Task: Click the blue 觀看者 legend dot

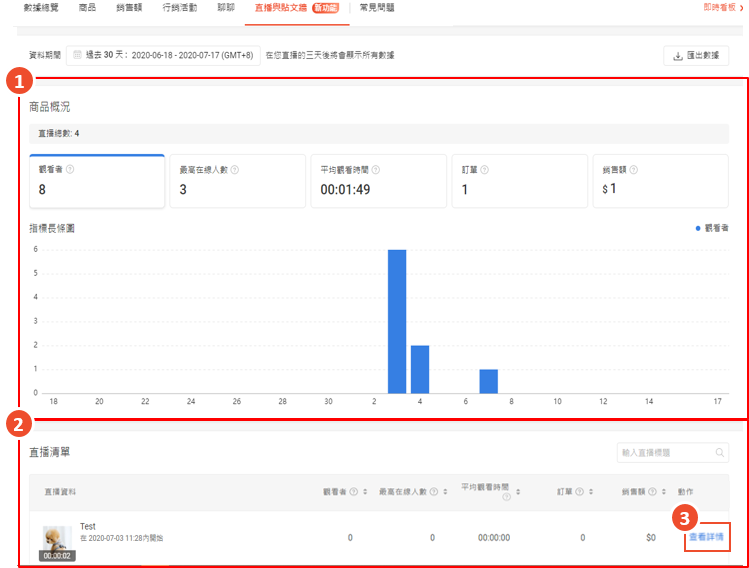Action: click(x=698, y=228)
